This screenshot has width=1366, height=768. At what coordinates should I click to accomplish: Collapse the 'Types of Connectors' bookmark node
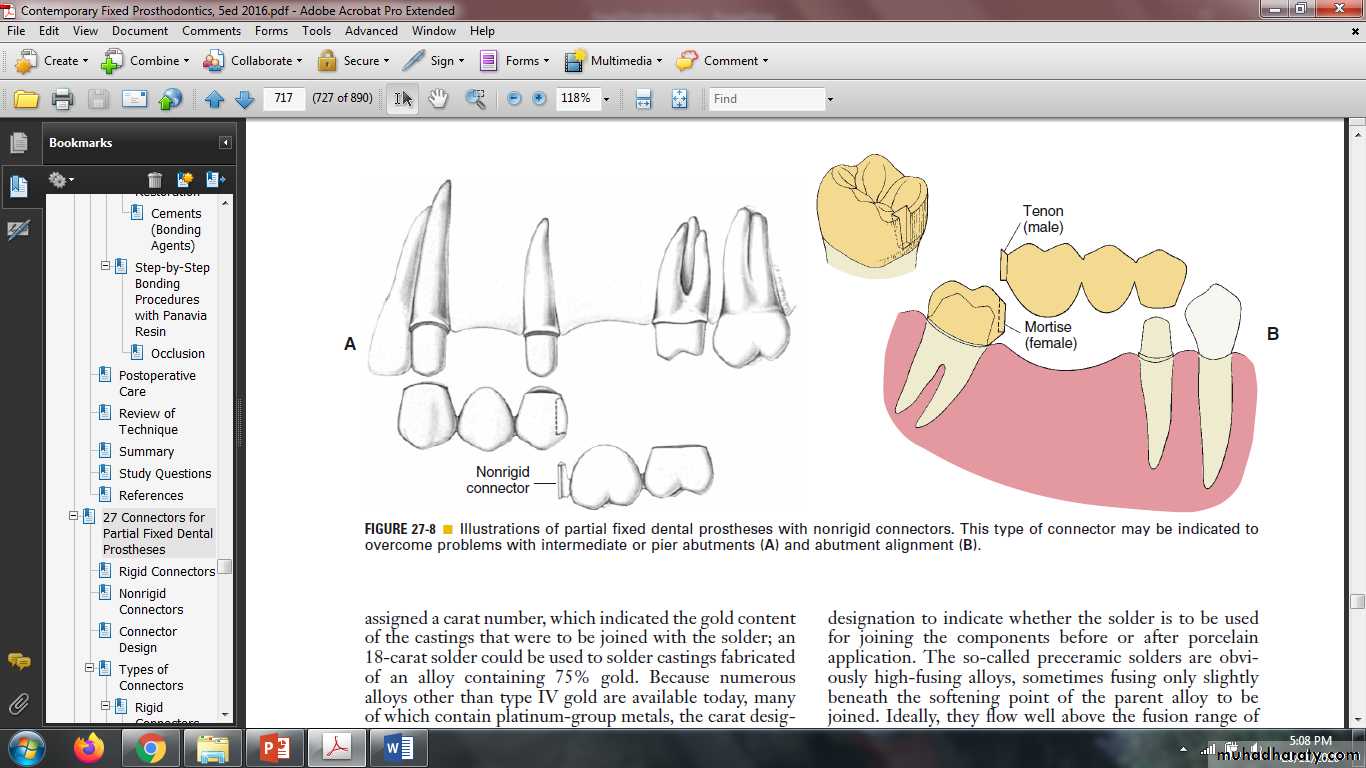tap(89, 670)
